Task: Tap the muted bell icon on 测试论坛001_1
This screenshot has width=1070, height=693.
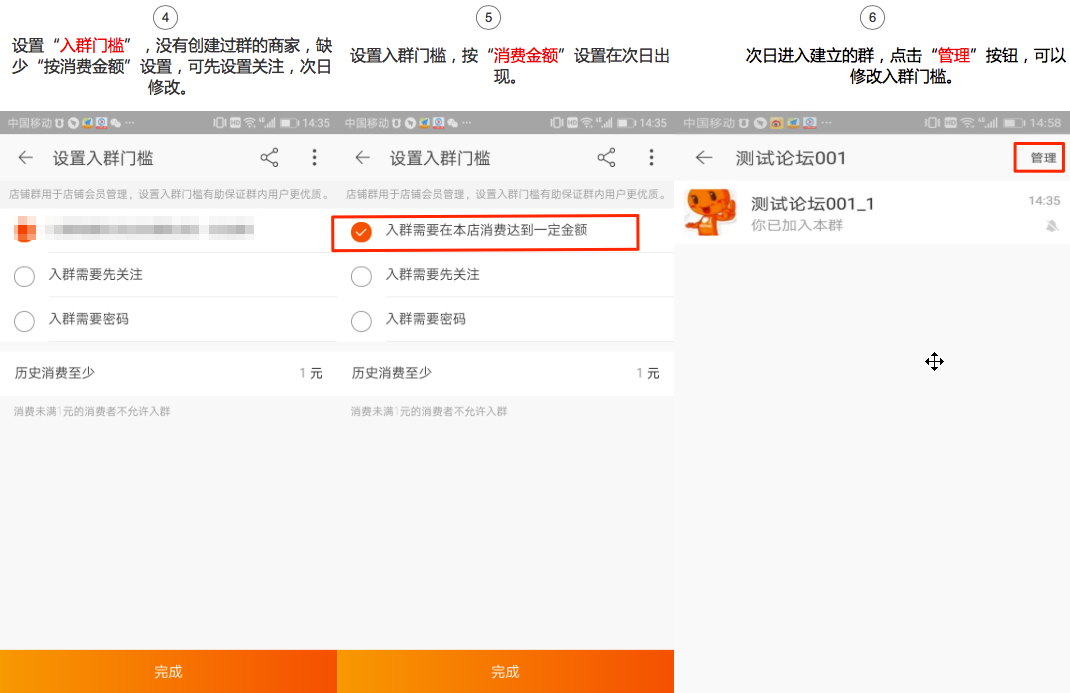Action: click(x=1052, y=226)
